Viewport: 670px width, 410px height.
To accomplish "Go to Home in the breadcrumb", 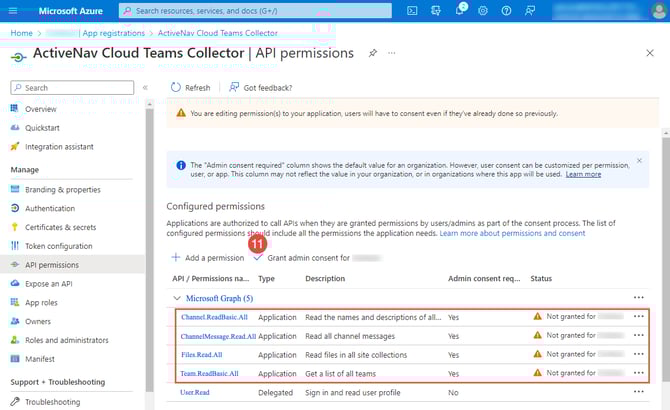I will [x=21, y=33].
